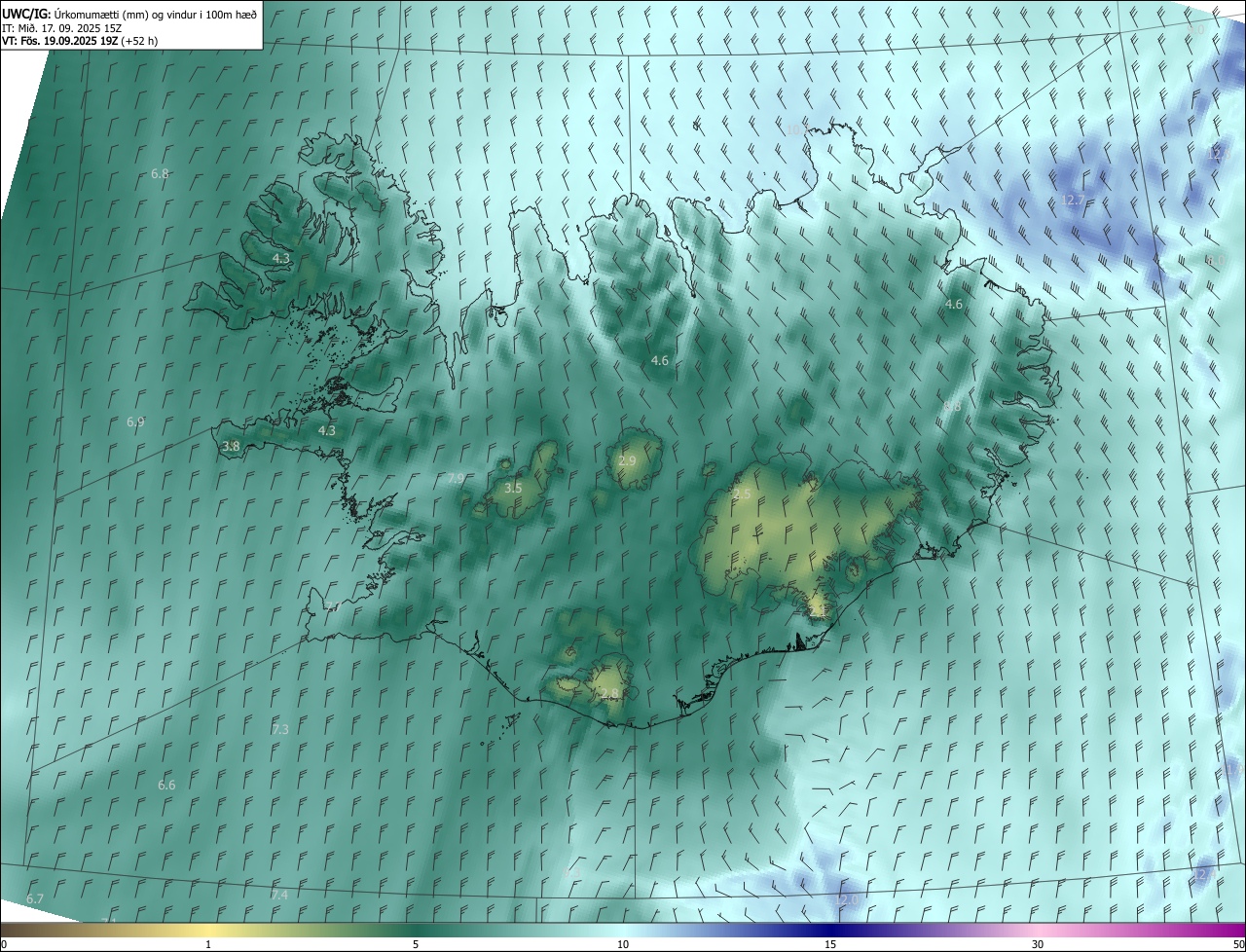The width and height of the screenshot is (1246, 952).
Task: Click the 6.7 value label
Action: click(x=35, y=898)
